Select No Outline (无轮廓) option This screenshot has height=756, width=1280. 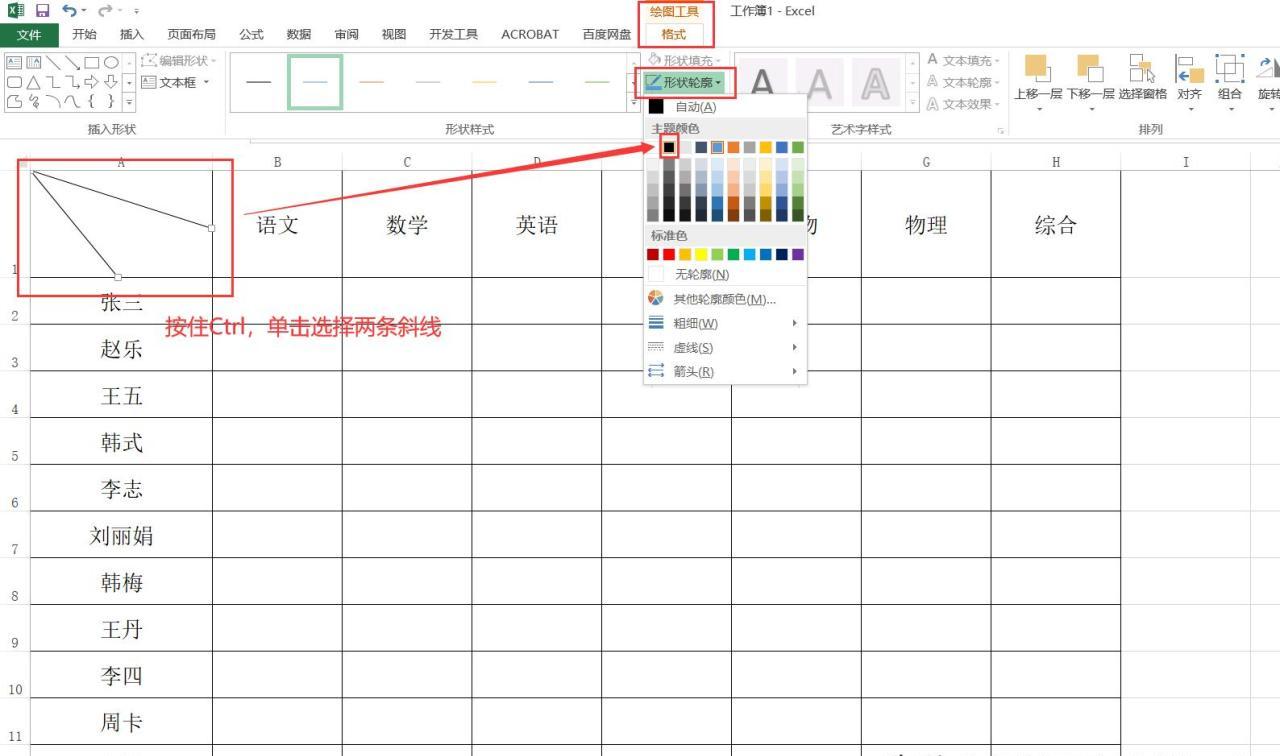pyautogui.click(x=725, y=274)
